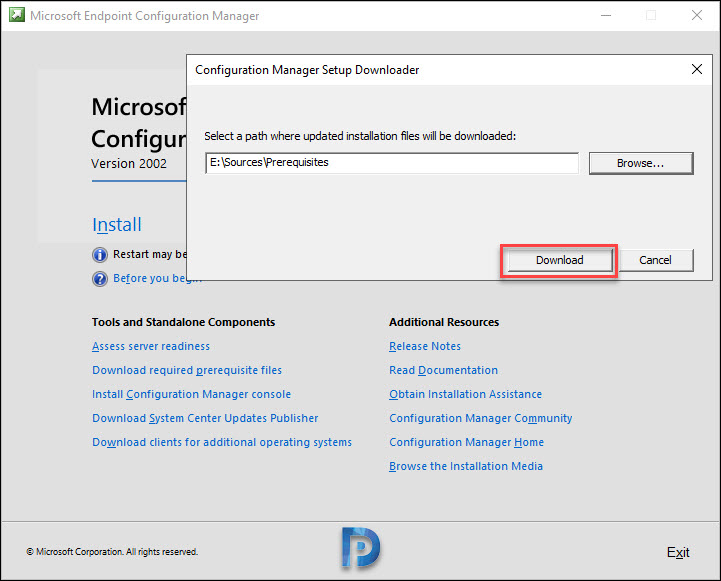Open Assess server readiness
Viewport: 721px width, 581px height.
pyautogui.click(x=151, y=346)
